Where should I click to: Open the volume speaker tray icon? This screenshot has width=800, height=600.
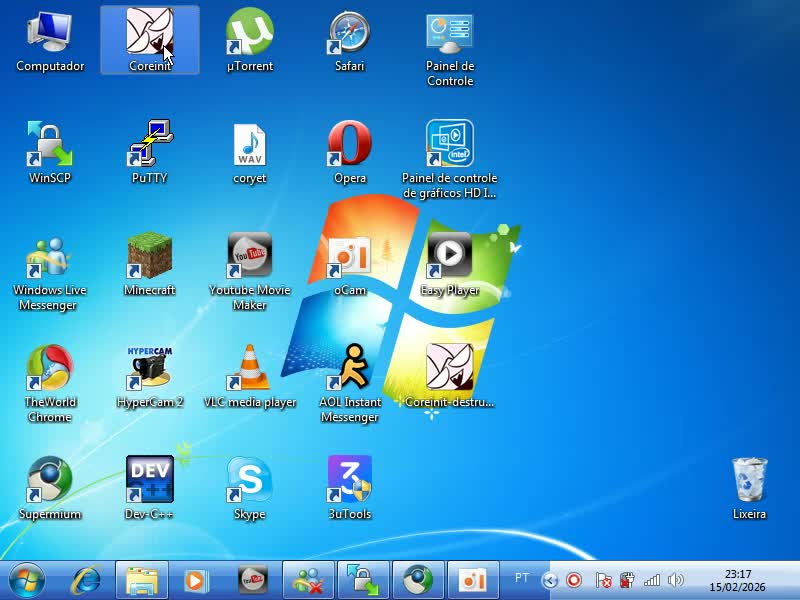click(676, 580)
